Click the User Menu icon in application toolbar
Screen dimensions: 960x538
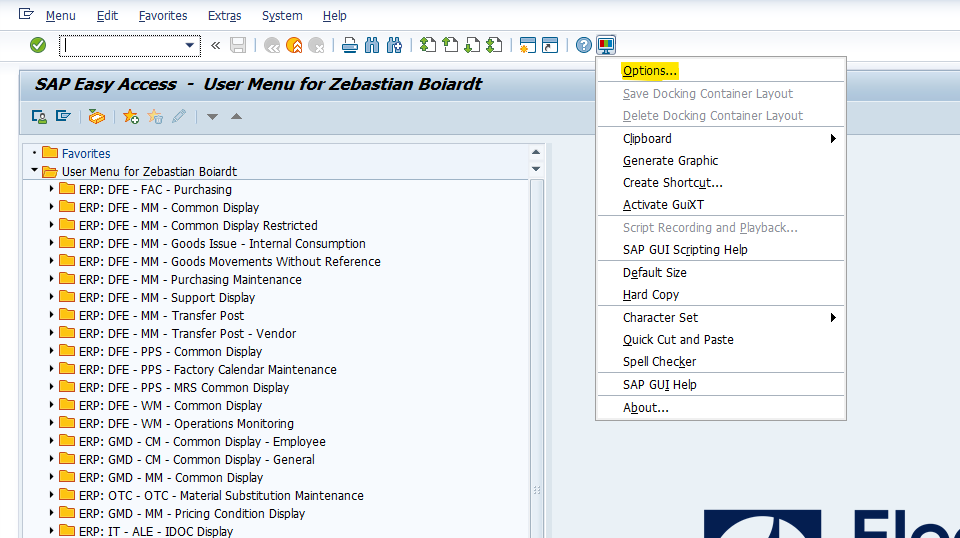39,116
